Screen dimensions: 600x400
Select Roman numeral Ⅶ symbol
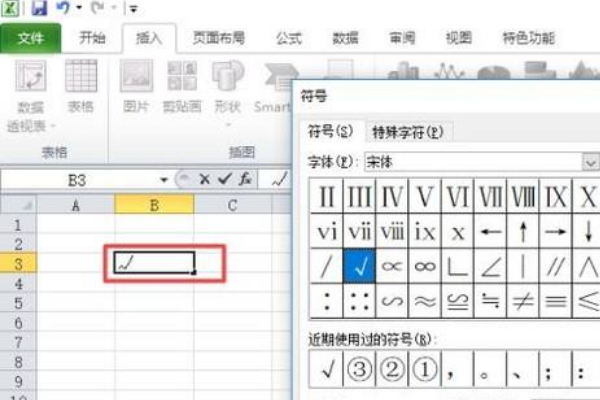(x=490, y=196)
